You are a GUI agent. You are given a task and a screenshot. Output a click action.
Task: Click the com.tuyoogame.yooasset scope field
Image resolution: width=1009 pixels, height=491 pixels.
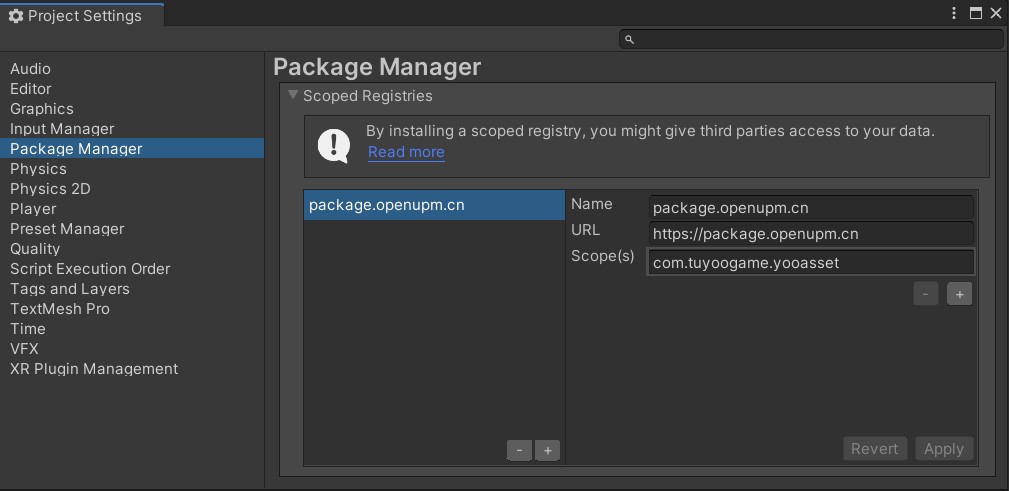pos(811,262)
